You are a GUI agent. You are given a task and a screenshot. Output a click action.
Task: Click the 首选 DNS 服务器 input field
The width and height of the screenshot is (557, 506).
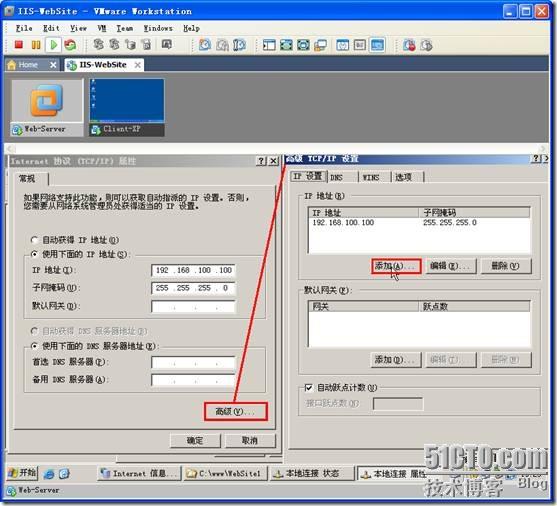193,362
